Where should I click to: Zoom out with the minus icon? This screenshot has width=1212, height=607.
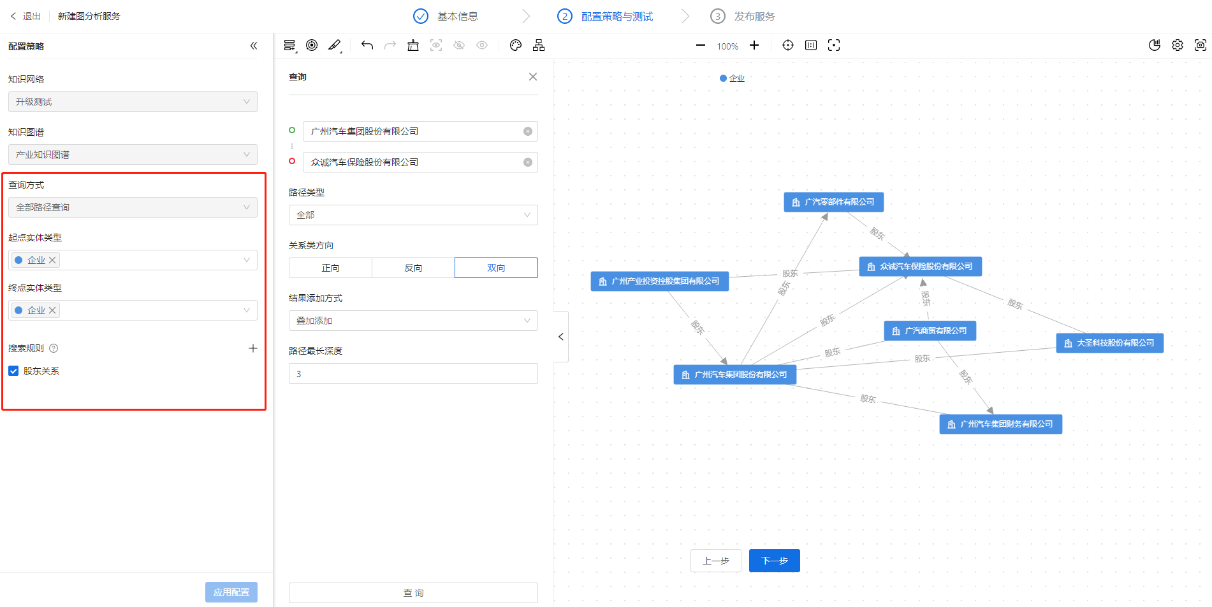coord(700,45)
